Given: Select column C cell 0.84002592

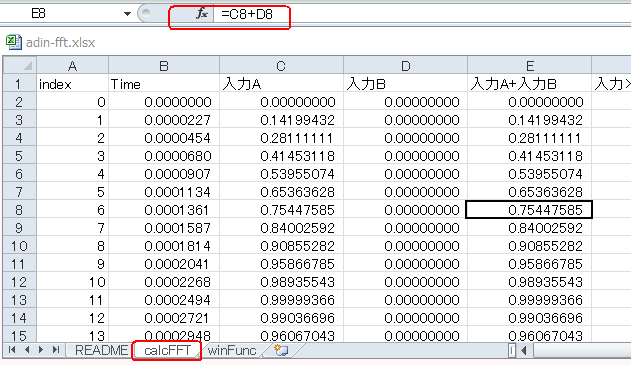Looking at the screenshot, I should coord(281,228).
